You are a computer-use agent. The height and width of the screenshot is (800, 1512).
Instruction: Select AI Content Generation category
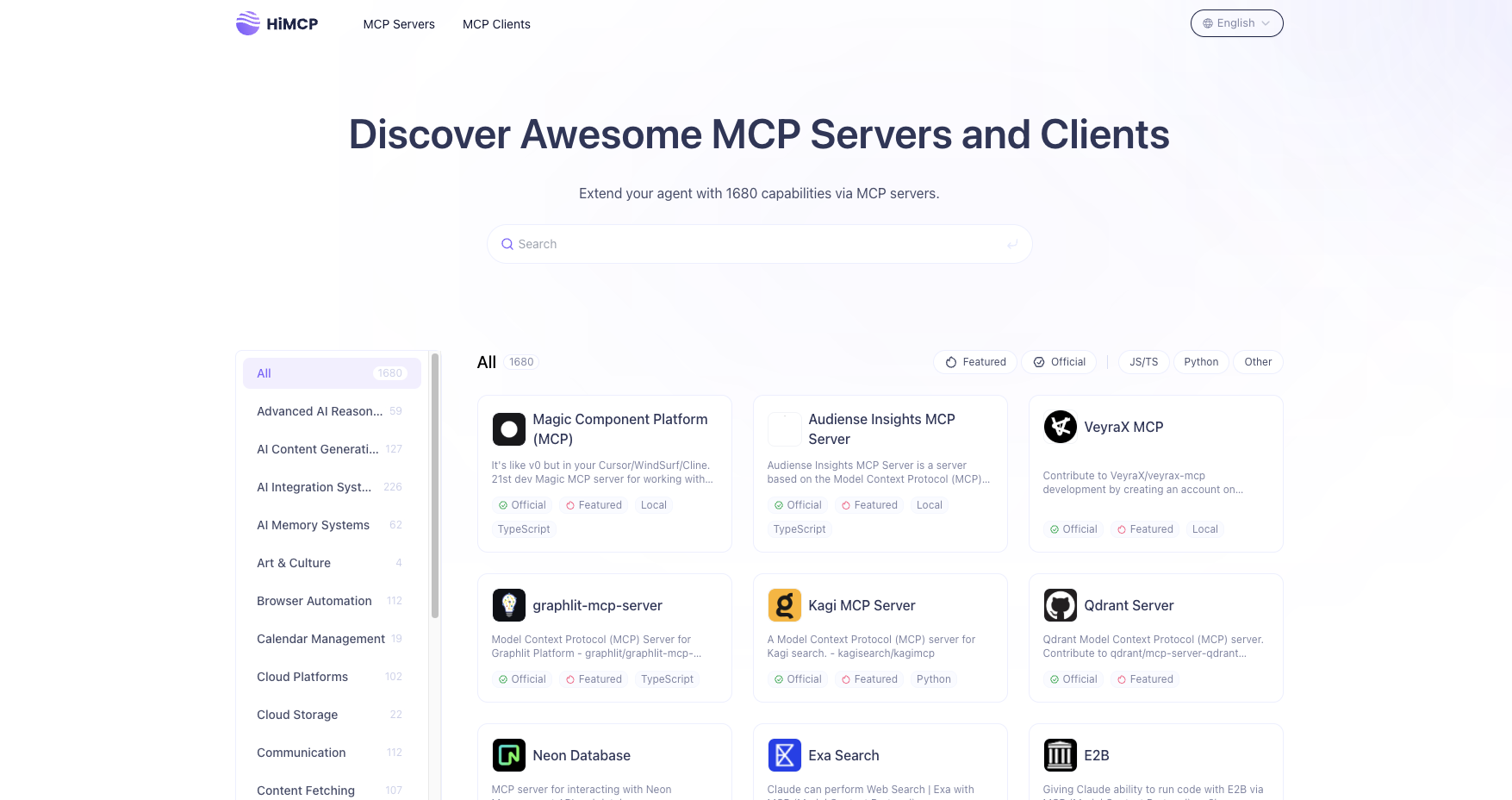(x=332, y=449)
